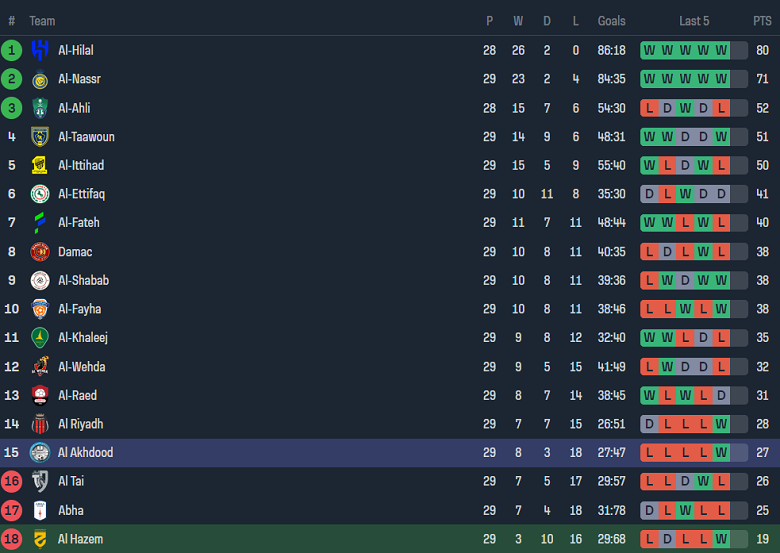The height and width of the screenshot is (553, 780).
Task: Click the Al-Taawoun club crest icon
Action: [x=40, y=137]
